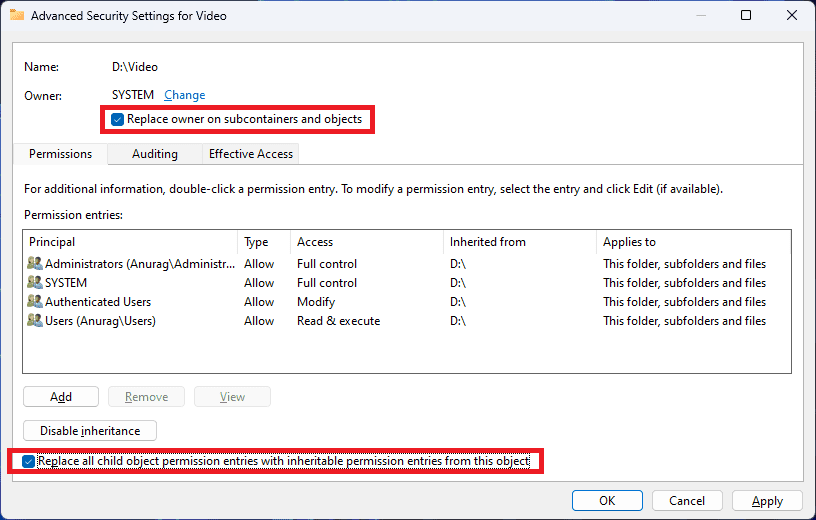The height and width of the screenshot is (520, 816).
Task: Open the Effective Access tab
Action: [x=250, y=154]
